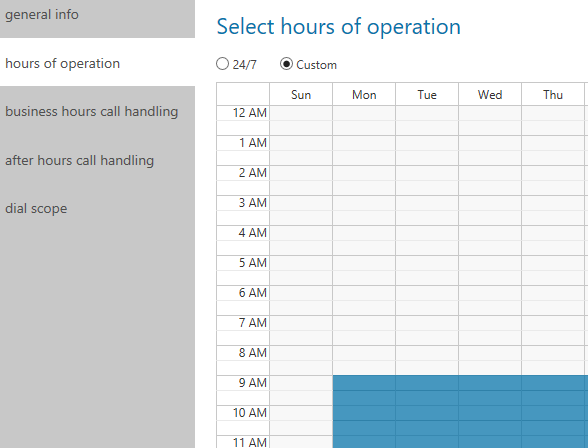Select the Sunday 9 AM cell
The height and width of the screenshot is (448, 588).
(x=301, y=383)
